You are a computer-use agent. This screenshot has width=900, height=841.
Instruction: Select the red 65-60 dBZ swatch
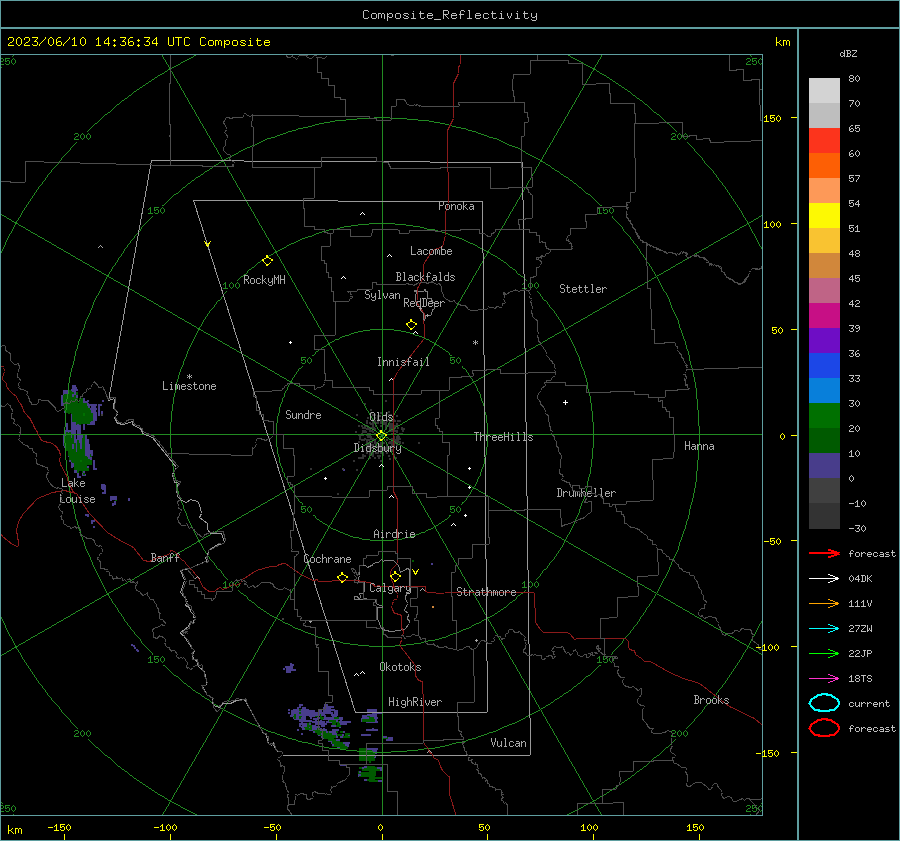824,141
